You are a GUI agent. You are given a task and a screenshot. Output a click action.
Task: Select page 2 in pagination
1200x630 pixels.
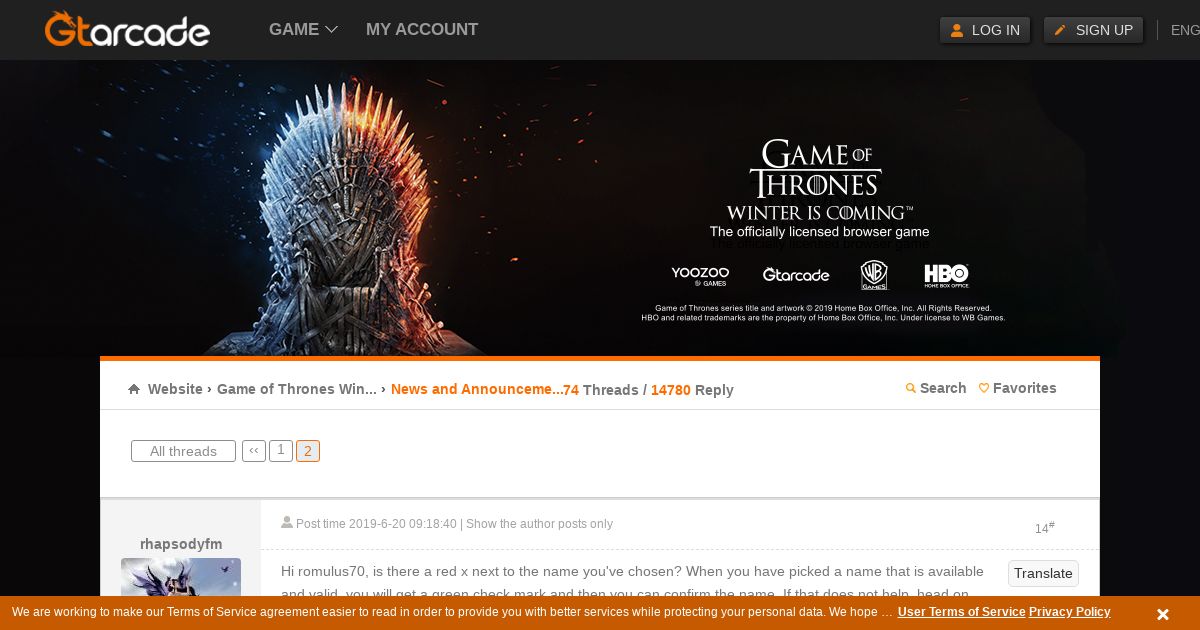308,451
